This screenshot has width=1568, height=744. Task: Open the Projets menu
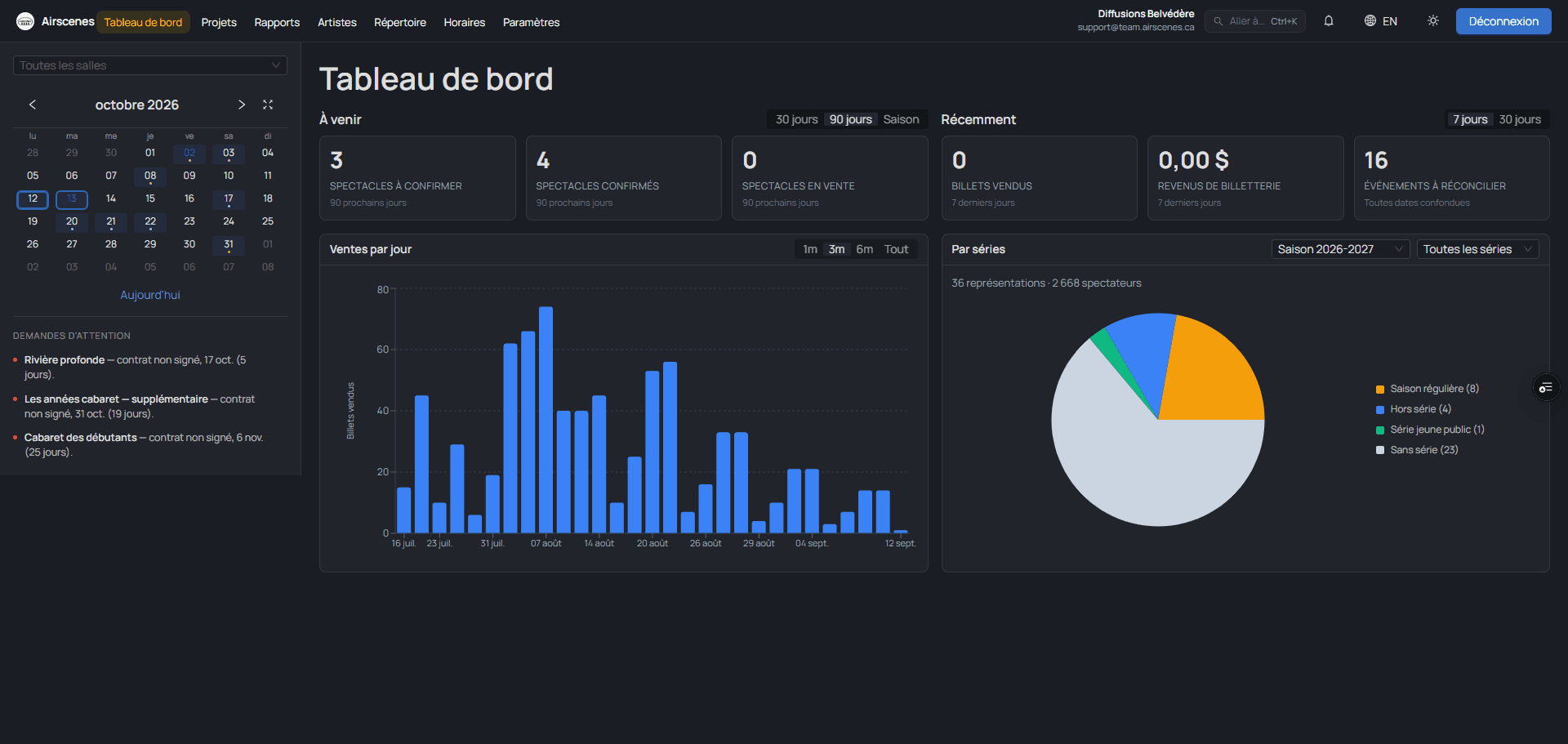coord(219,22)
